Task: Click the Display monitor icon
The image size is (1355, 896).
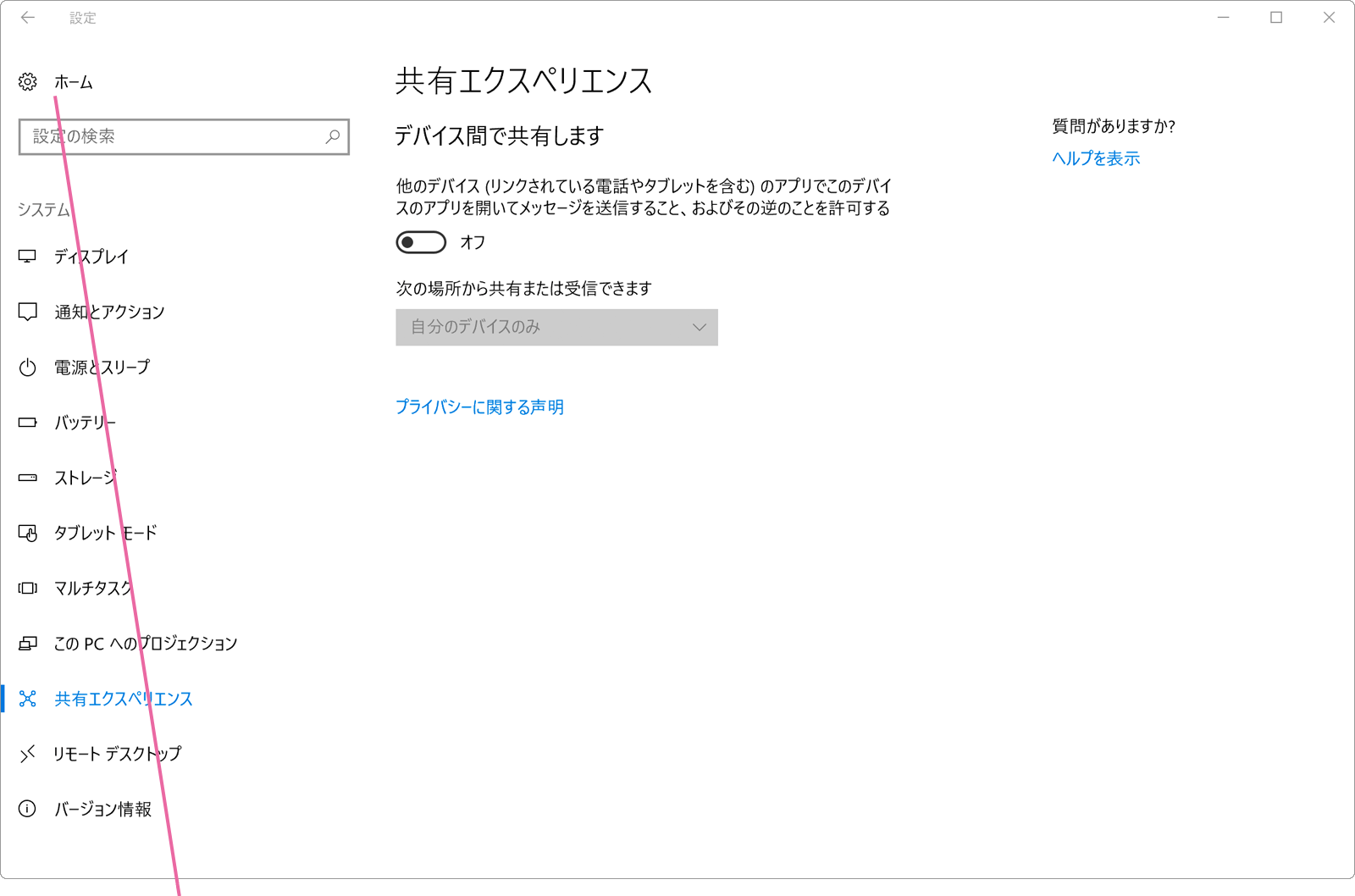Action: click(28, 256)
